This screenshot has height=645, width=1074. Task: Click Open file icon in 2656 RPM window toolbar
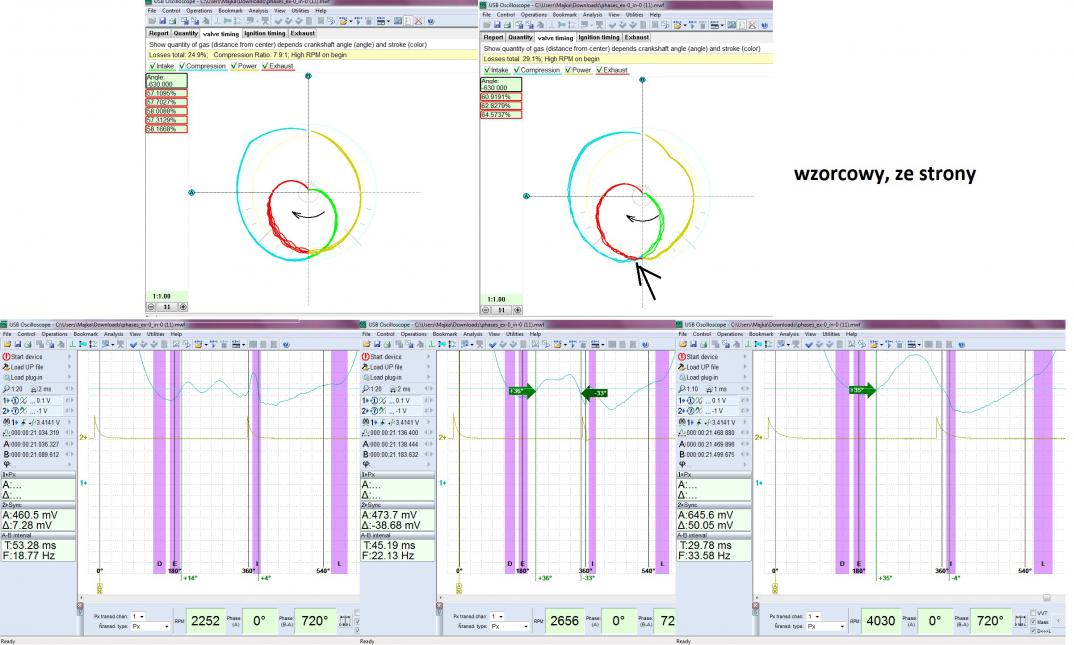pyautogui.click(x=367, y=344)
